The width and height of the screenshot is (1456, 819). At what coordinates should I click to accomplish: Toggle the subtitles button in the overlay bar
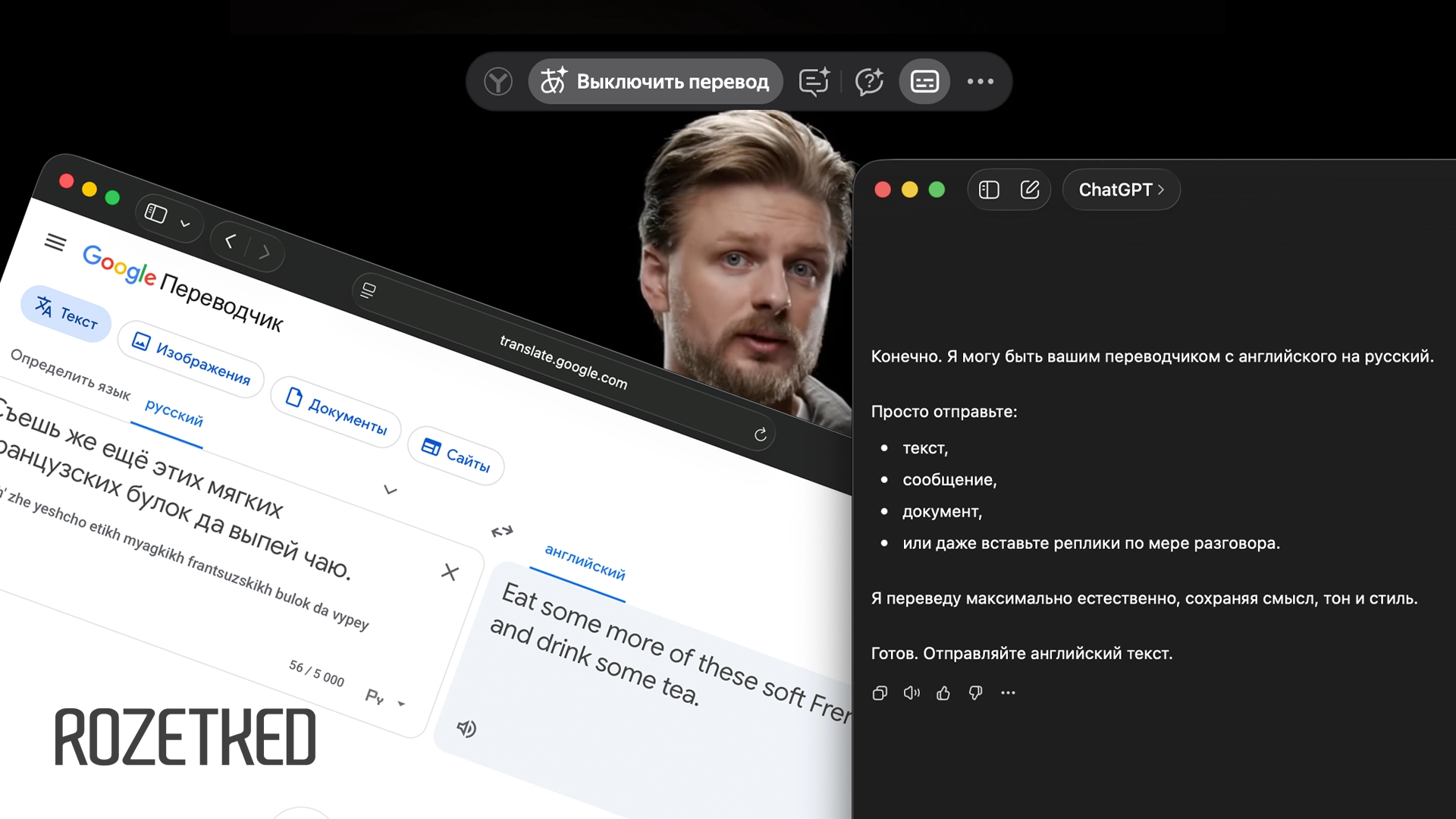(924, 81)
